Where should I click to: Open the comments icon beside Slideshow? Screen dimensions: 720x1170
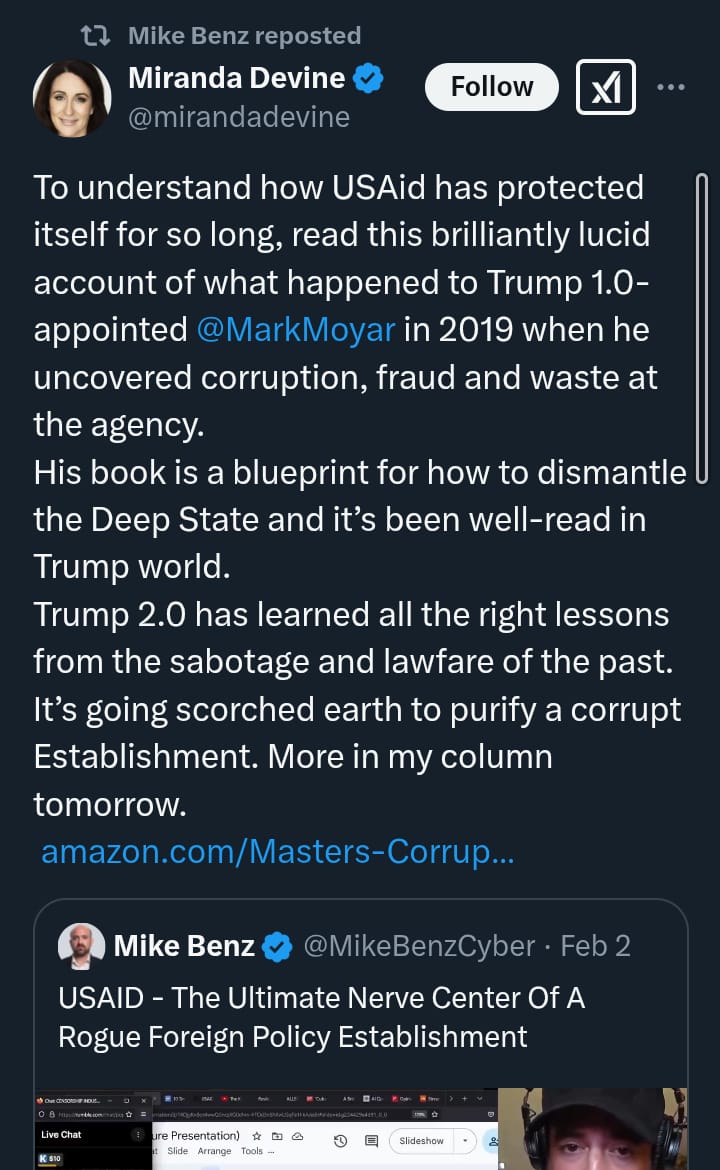pos(371,1141)
